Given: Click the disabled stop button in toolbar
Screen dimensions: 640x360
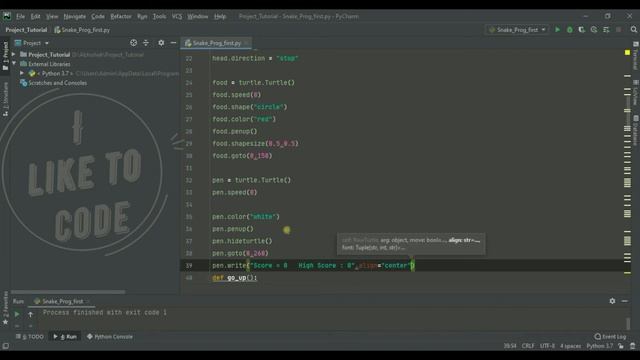Looking at the screenshot, I should coord(619,30).
